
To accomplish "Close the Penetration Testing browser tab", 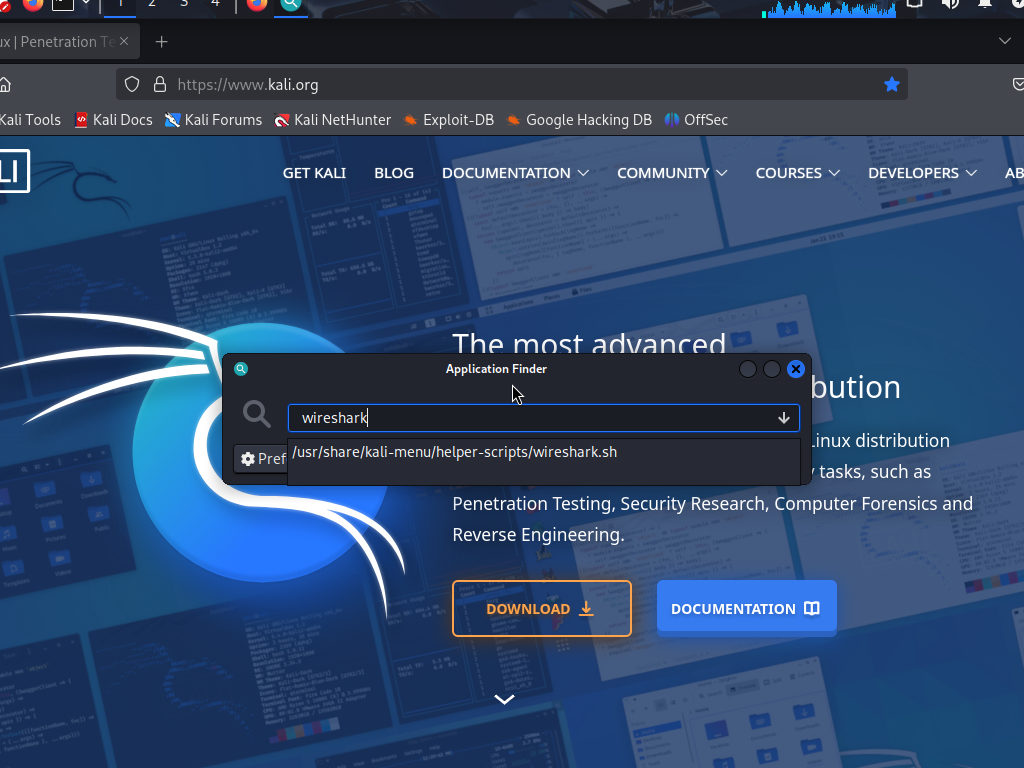I will pyautogui.click(x=124, y=41).
